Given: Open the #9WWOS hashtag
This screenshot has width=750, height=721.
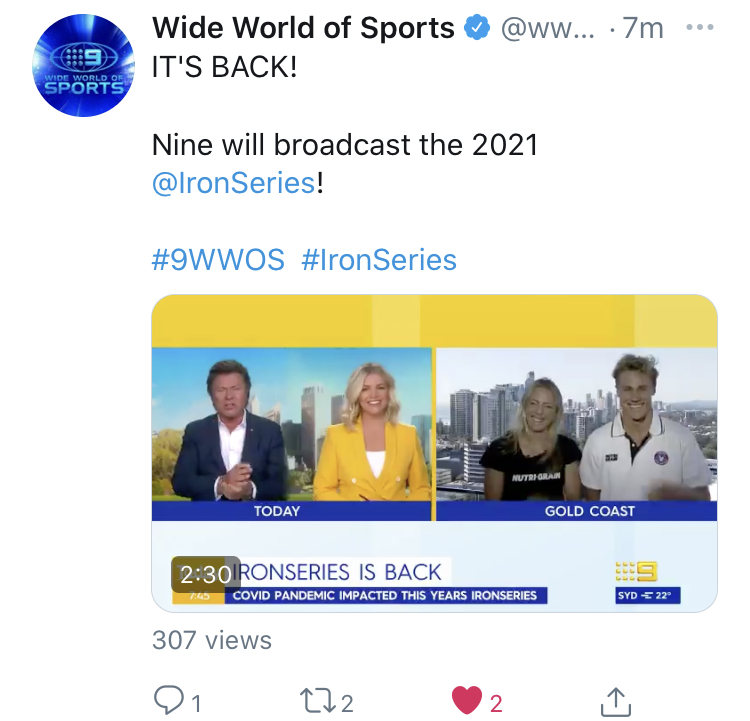Looking at the screenshot, I should tap(218, 260).
